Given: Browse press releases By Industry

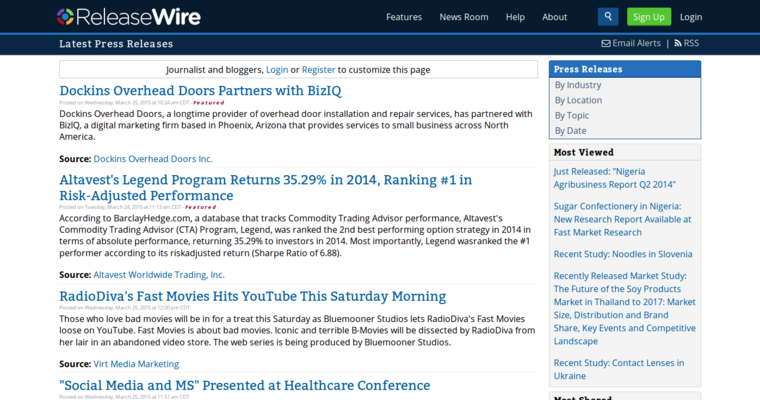Looking at the screenshot, I should 578,85.
